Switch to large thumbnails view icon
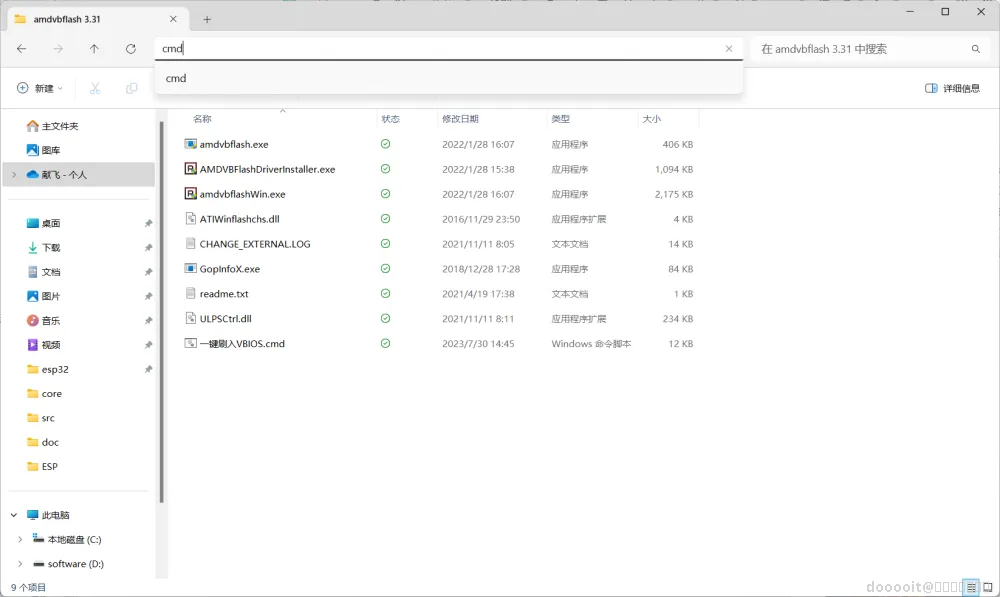Image resolution: width=1000 pixels, height=597 pixels. (988, 587)
